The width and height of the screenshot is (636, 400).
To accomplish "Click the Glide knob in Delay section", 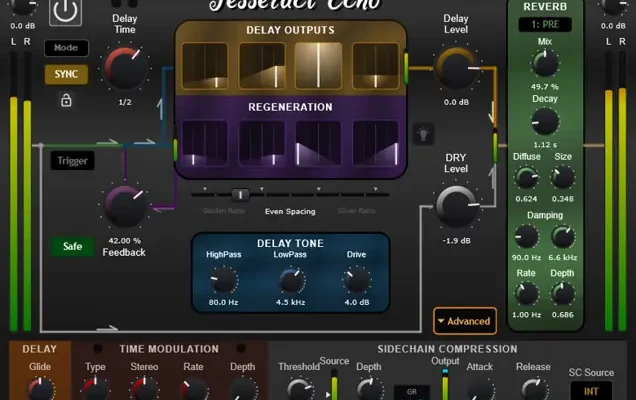I will (40, 389).
